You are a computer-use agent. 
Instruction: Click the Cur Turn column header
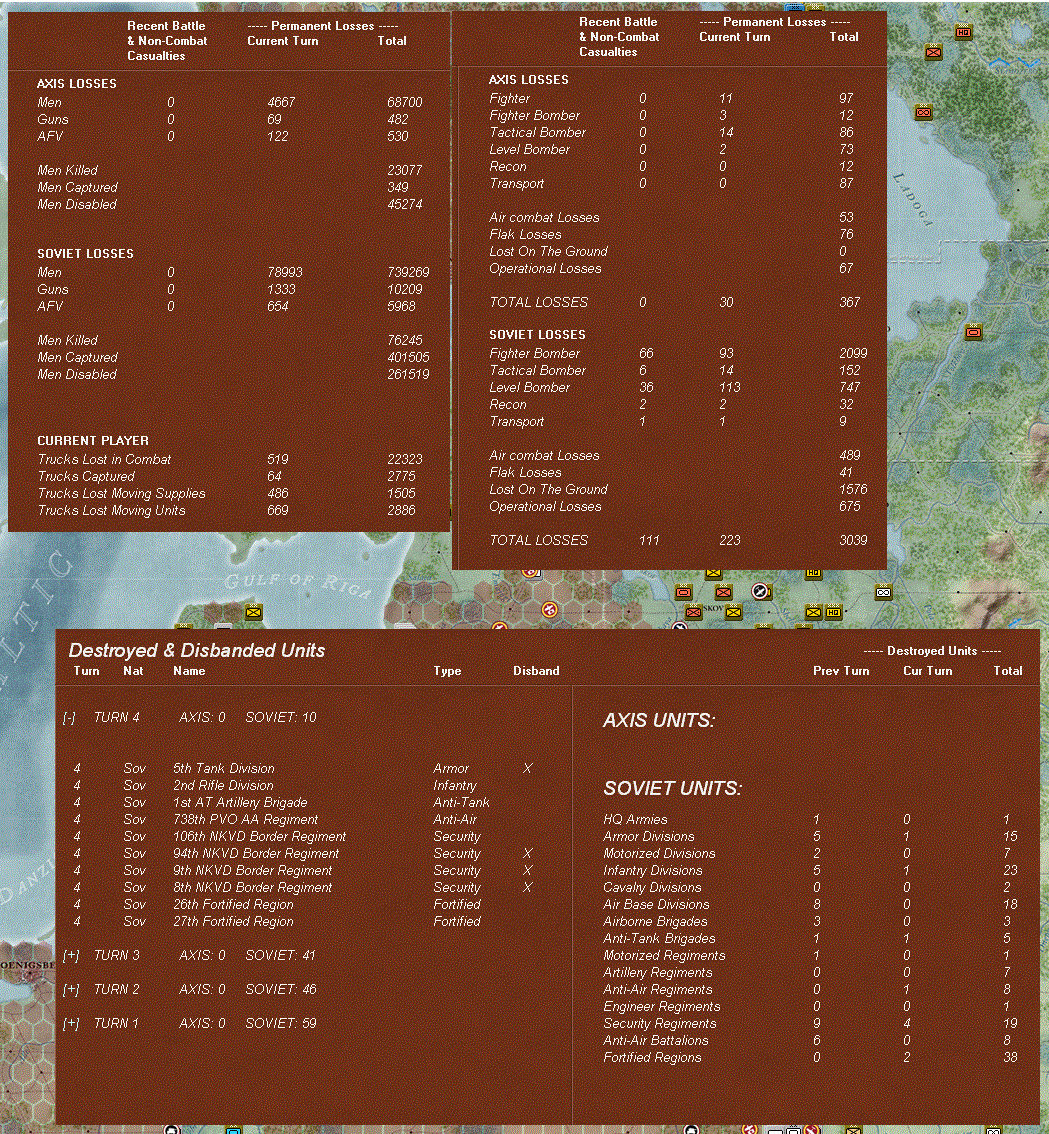coord(927,671)
